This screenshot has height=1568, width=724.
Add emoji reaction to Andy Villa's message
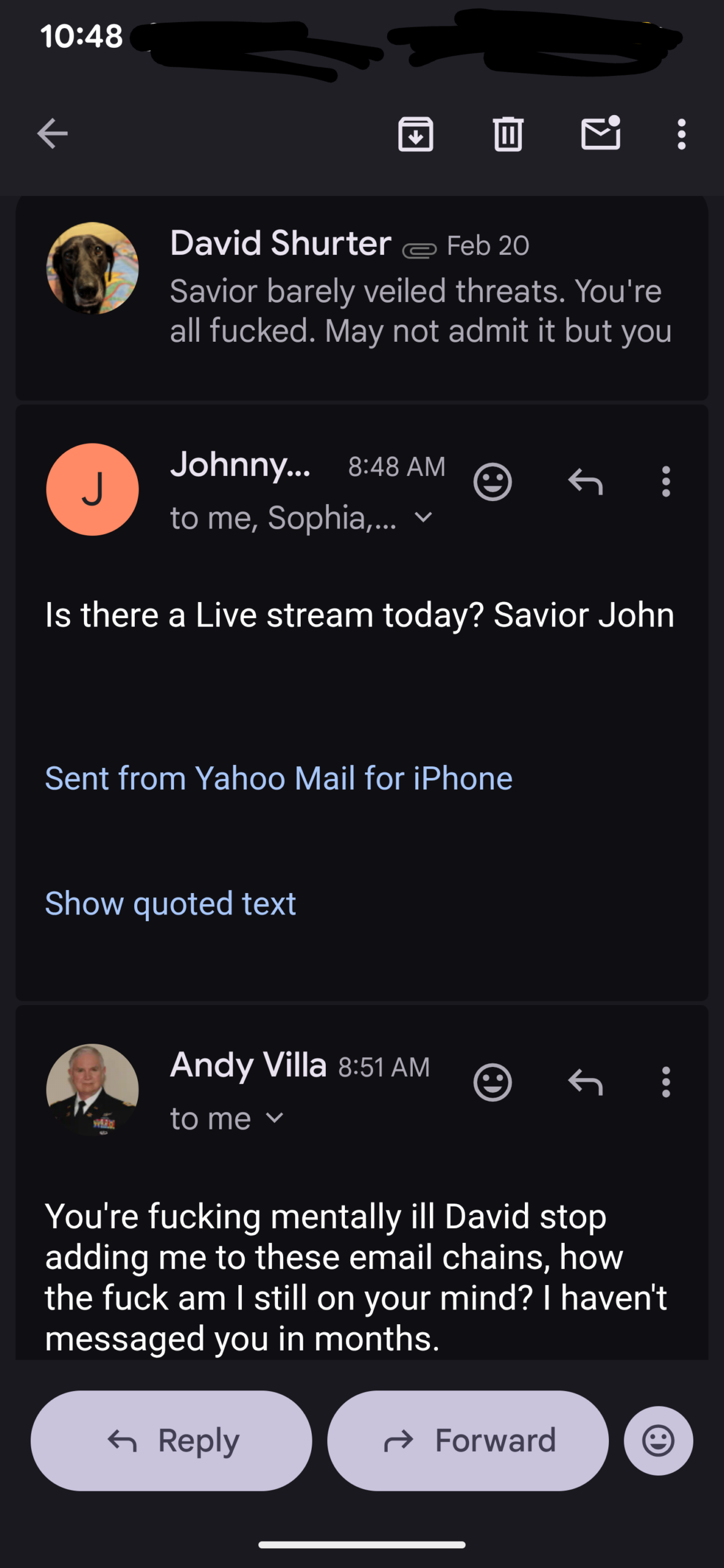point(492,1082)
